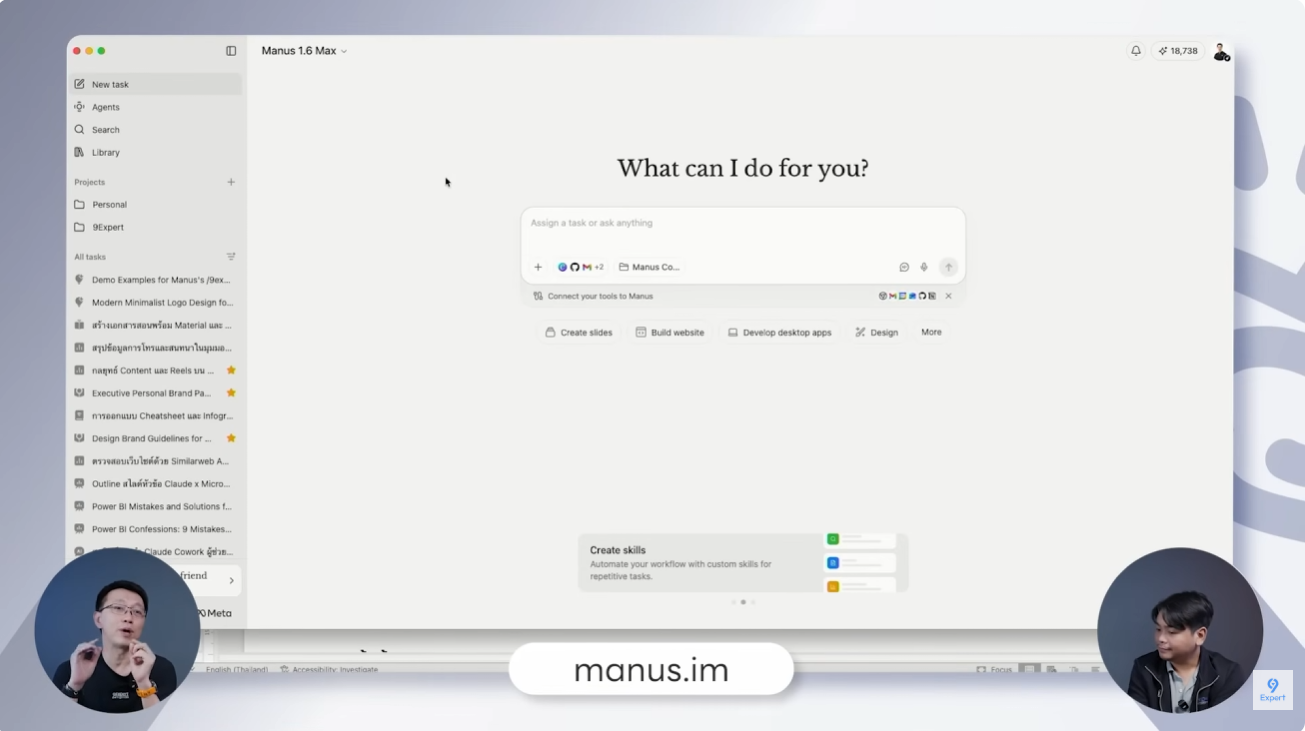
Task: Open the Manus 1.6 Max model dropdown
Action: 304,51
